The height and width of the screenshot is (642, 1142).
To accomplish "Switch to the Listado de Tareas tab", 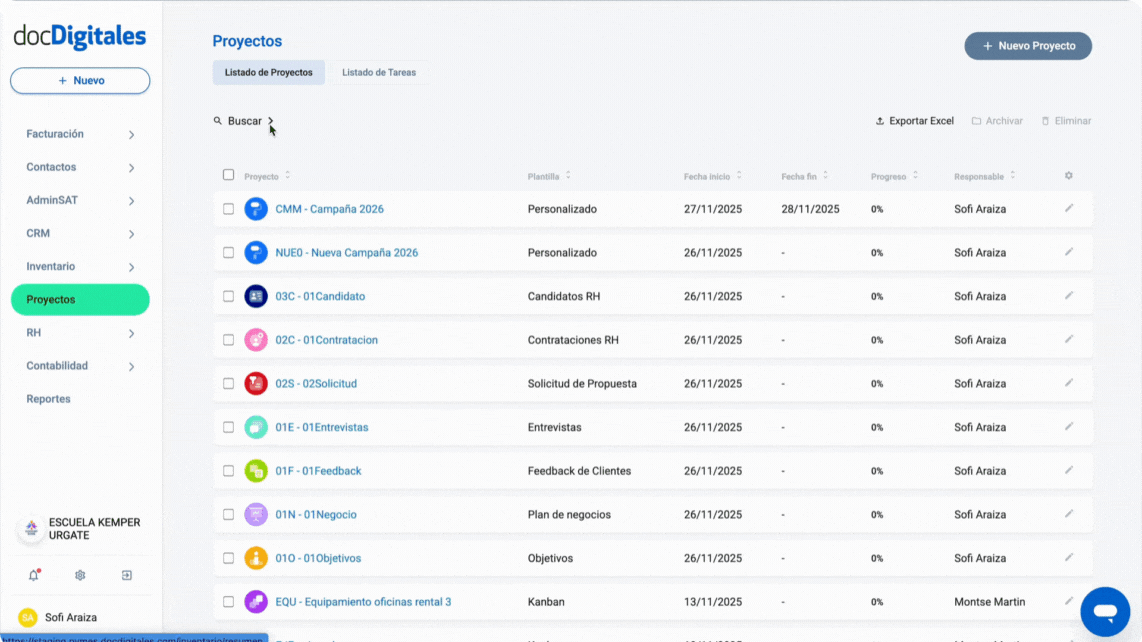I will coord(379,72).
